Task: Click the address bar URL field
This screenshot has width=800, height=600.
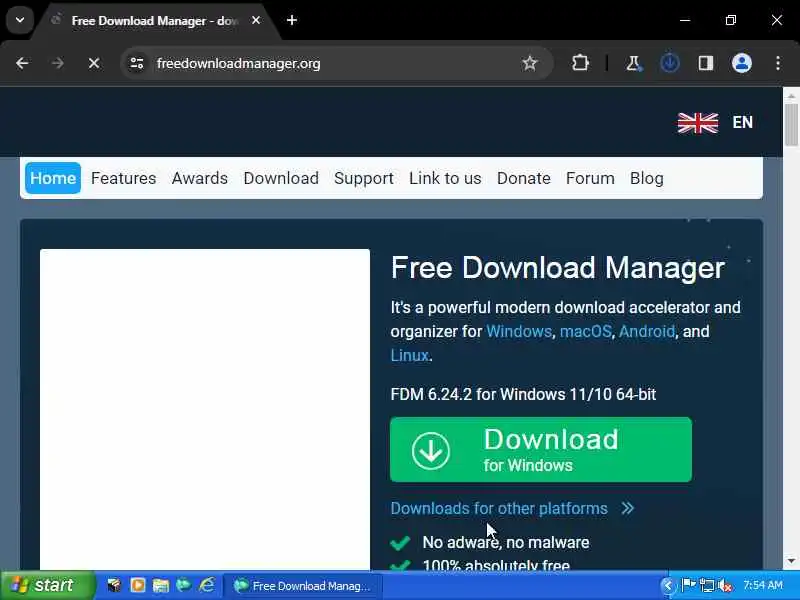Action: 337,63
